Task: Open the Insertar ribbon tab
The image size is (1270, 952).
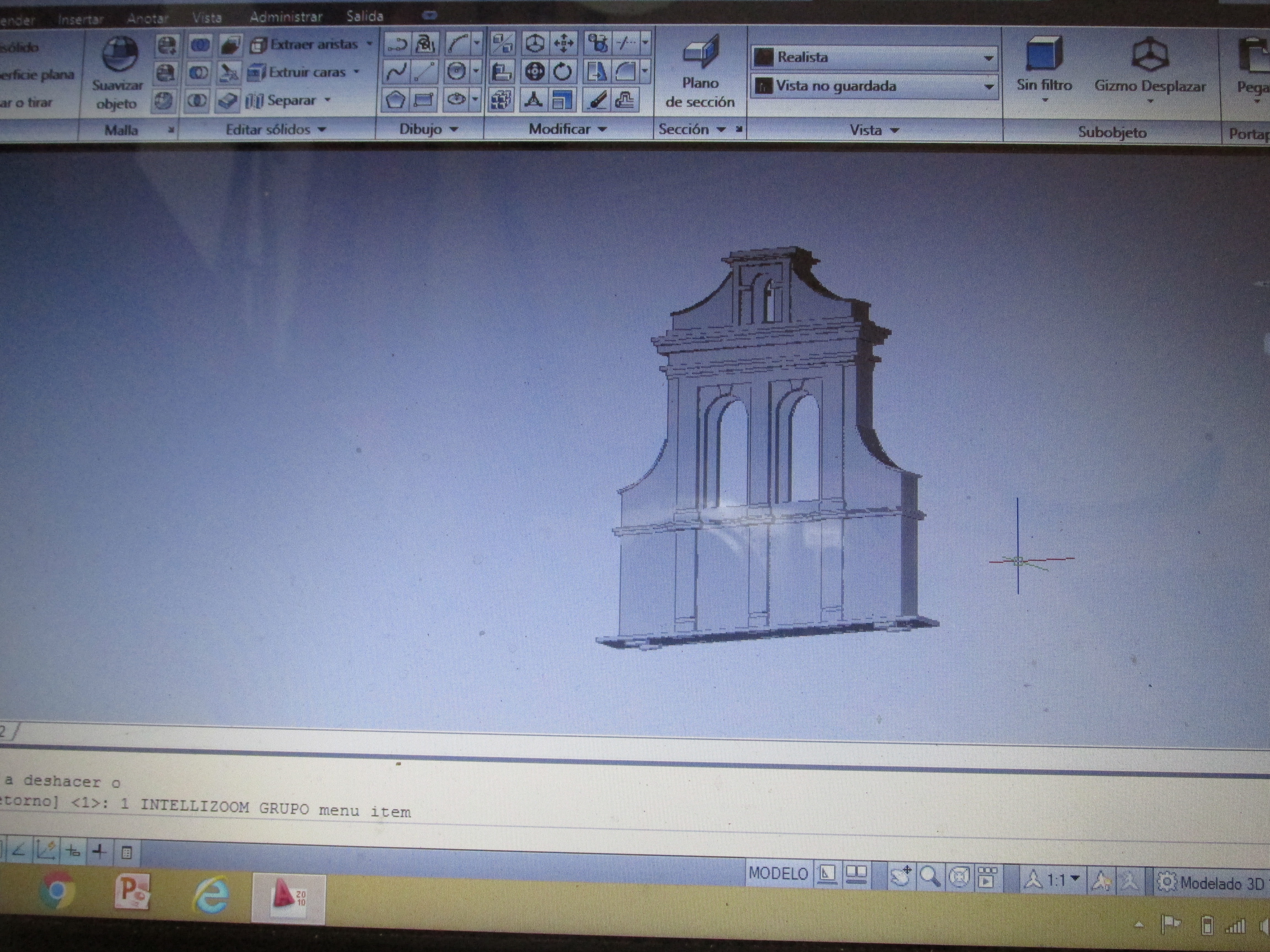Action: pos(80,19)
